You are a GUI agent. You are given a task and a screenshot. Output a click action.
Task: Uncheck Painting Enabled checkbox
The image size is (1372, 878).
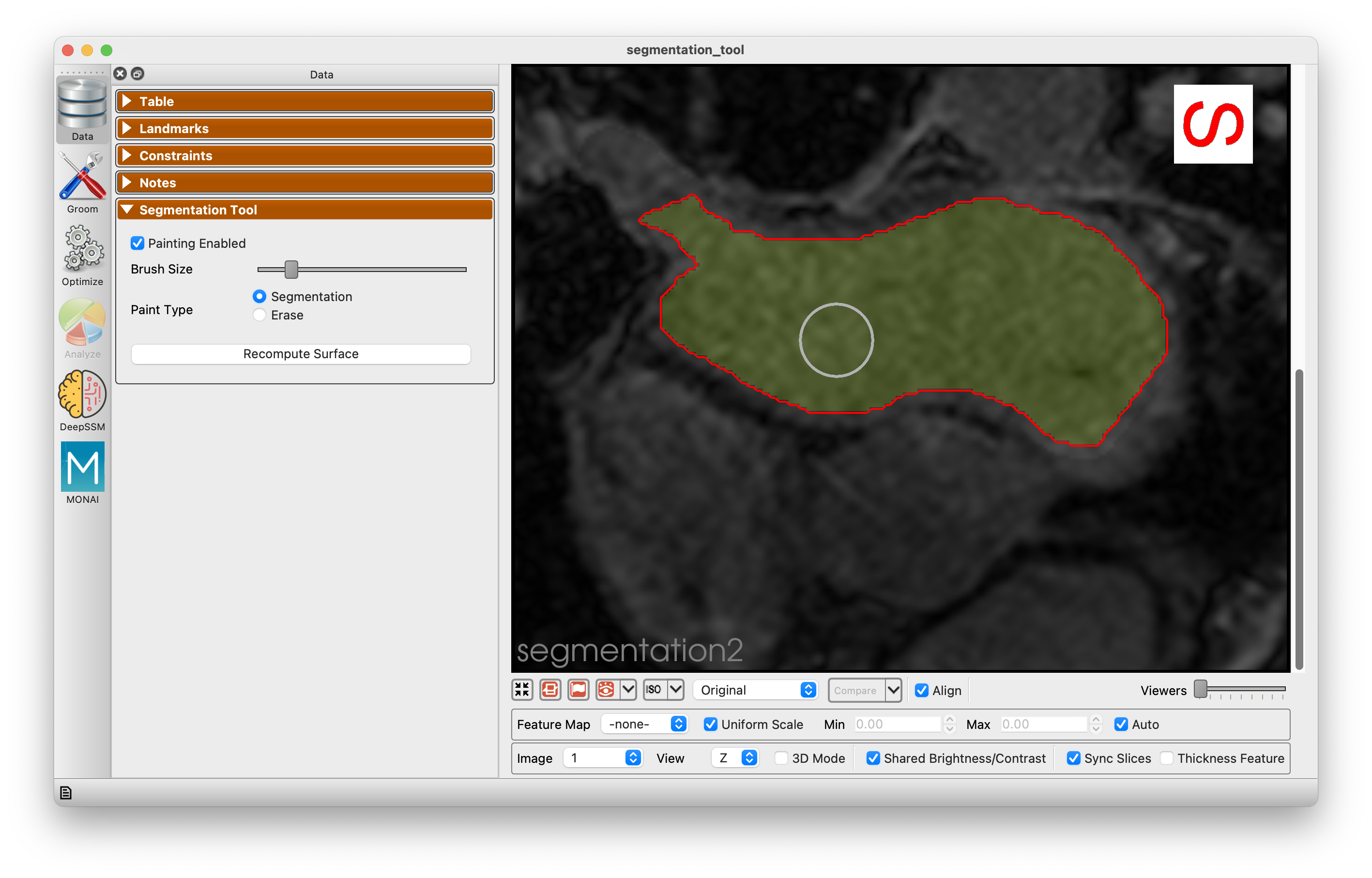[x=137, y=243]
